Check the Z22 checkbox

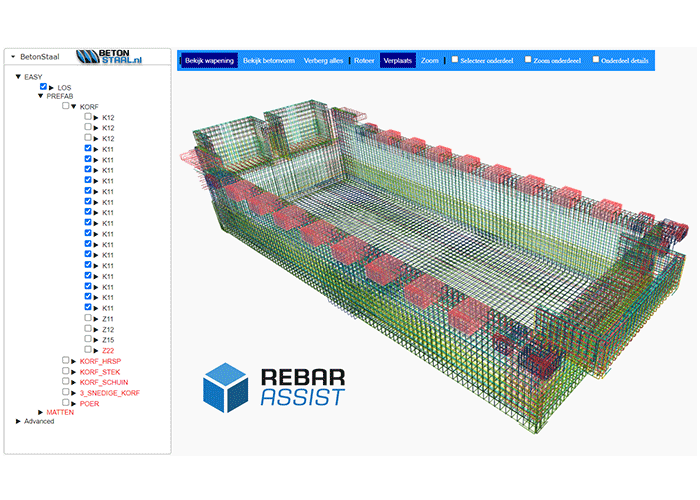[x=88, y=350]
